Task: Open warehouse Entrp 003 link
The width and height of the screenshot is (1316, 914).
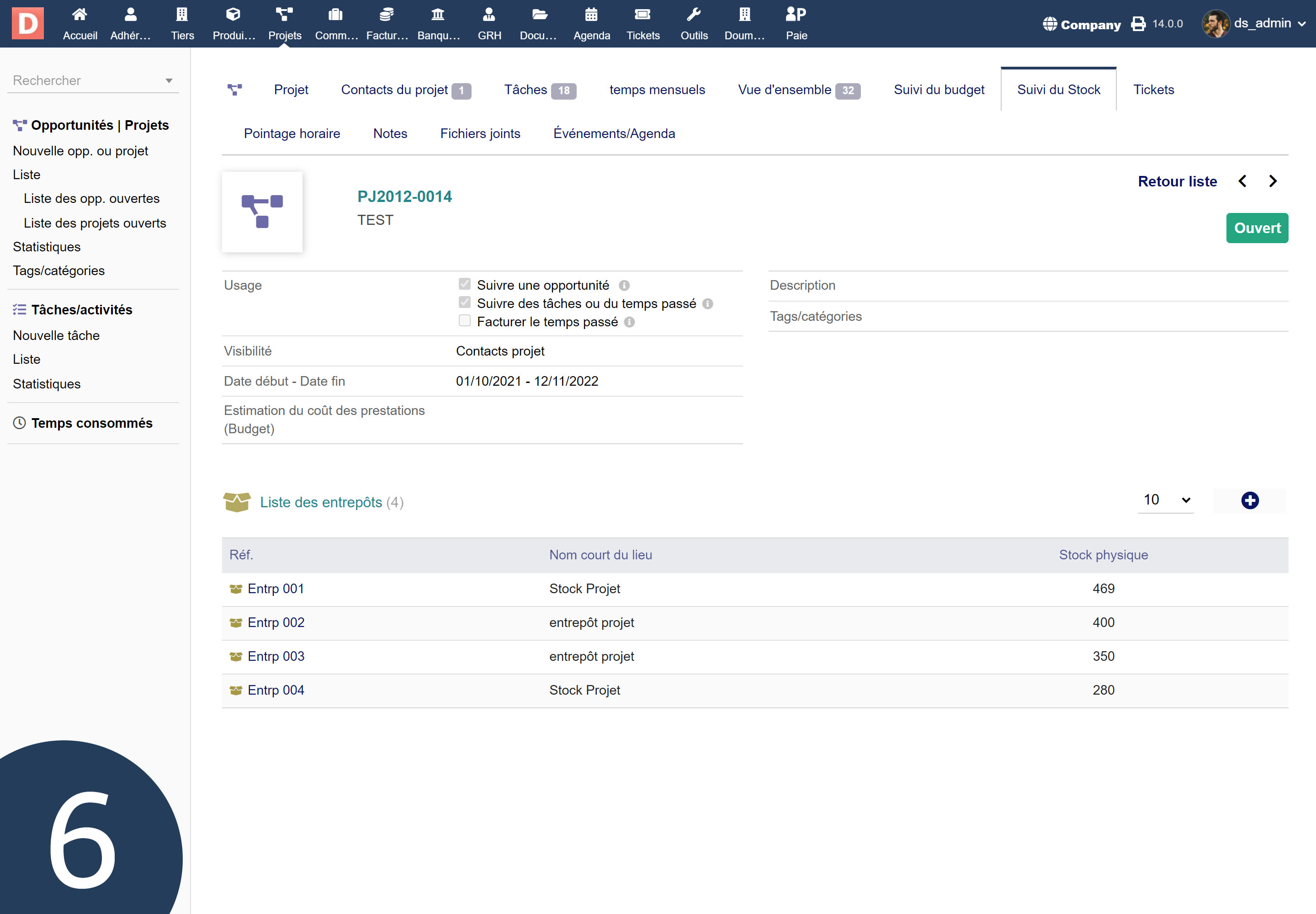Action: click(x=276, y=656)
